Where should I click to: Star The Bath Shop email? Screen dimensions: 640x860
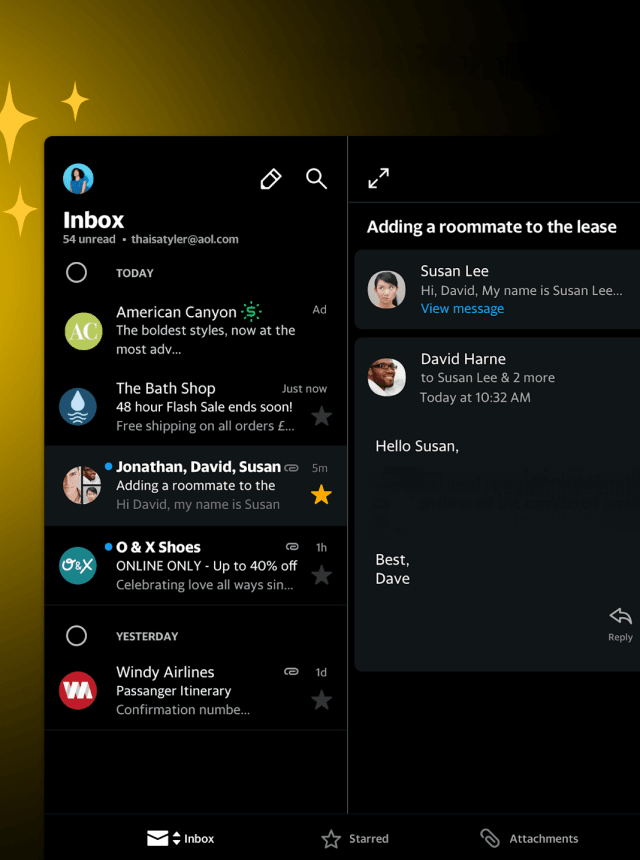pyautogui.click(x=321, y=416)
